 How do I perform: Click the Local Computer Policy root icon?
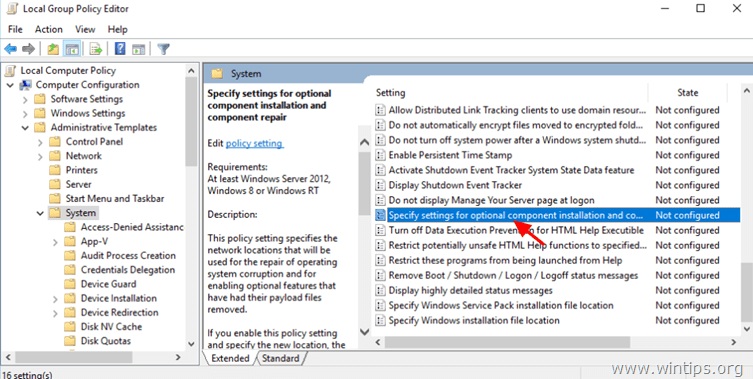[x=10, y=71]
